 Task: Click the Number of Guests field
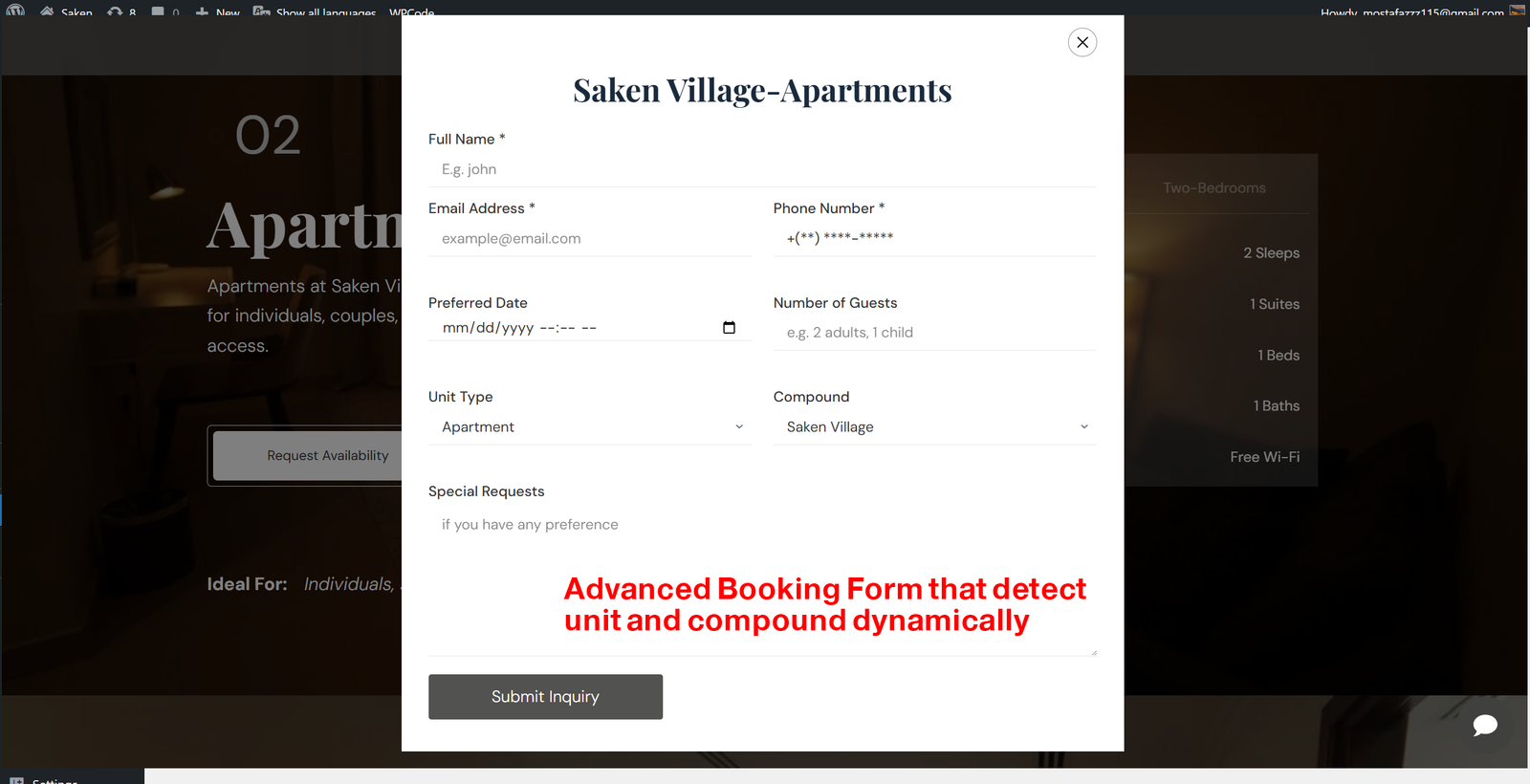tap(934, 333)
